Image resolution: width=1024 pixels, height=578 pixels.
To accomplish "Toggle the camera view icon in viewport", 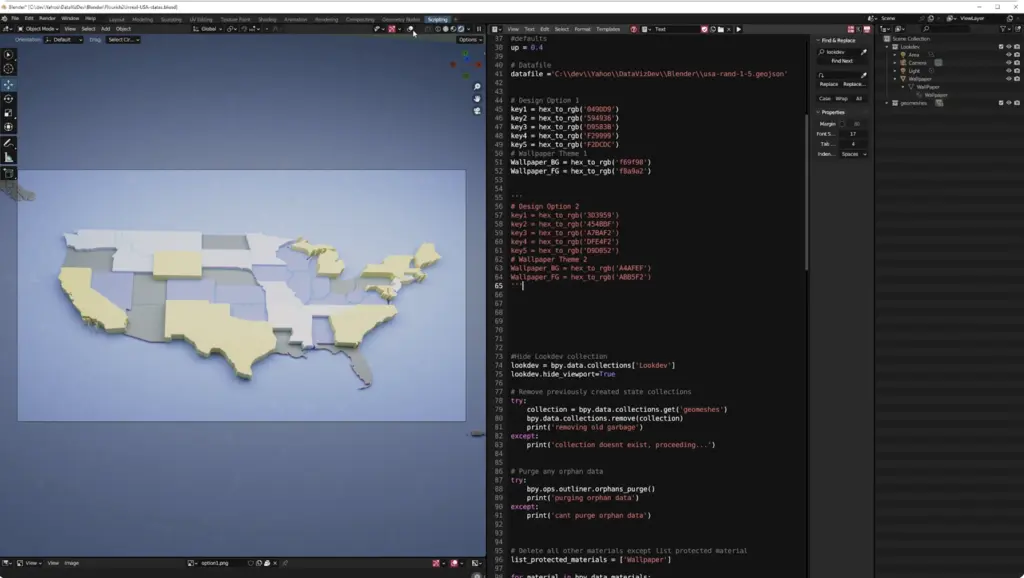I will coord(477,110).
